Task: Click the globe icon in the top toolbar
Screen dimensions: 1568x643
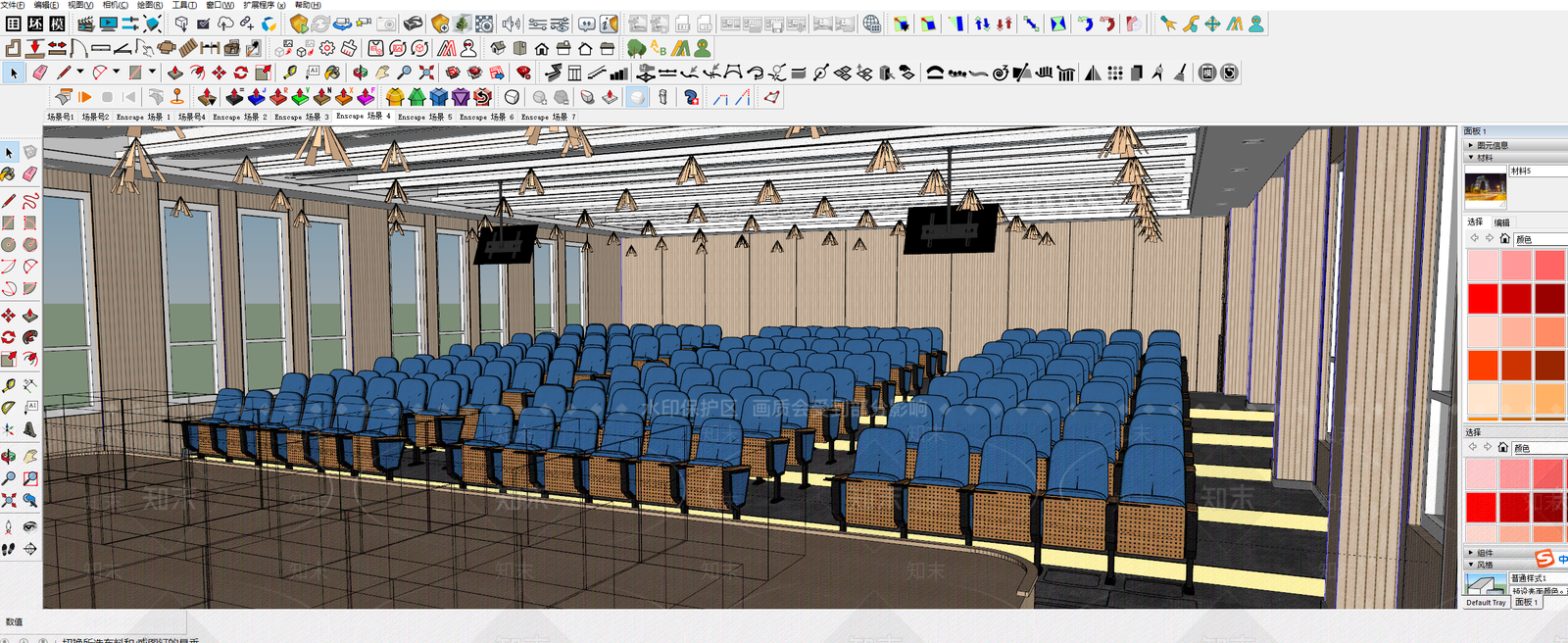Action: (x=871, y=24)
